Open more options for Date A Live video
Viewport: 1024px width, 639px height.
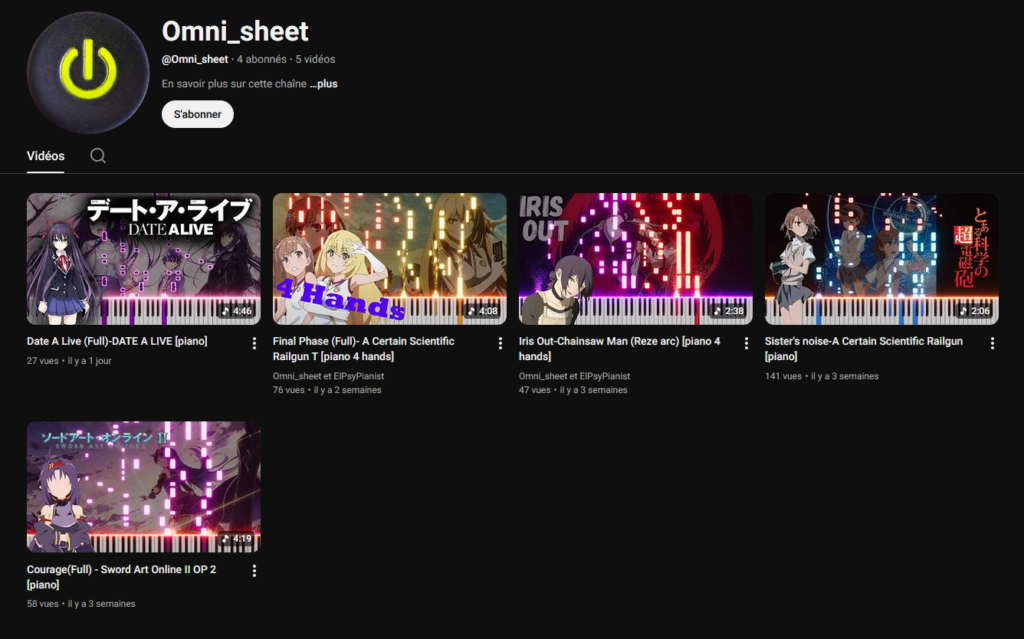(x=254, y=343)
